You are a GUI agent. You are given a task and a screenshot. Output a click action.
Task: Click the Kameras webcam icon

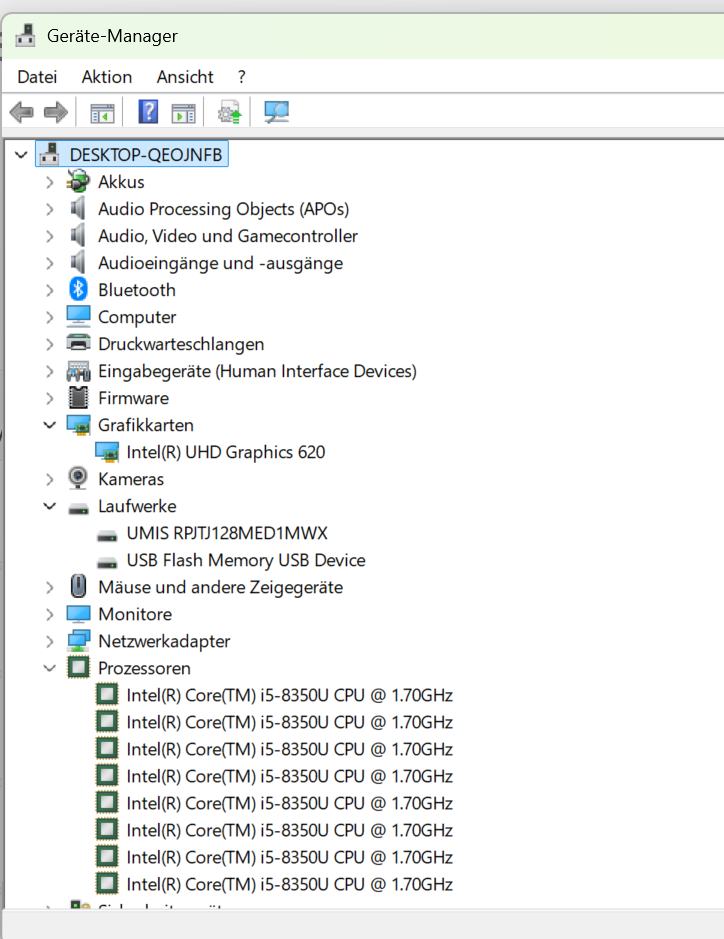[x=78, y=478]
